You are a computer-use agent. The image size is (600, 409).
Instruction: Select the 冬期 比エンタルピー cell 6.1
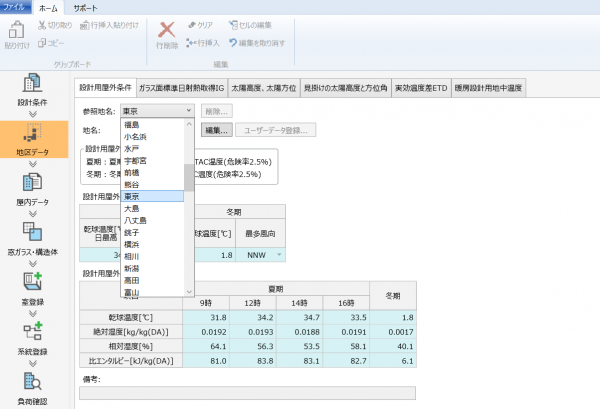pyautogui.click(x=393, y=361)
